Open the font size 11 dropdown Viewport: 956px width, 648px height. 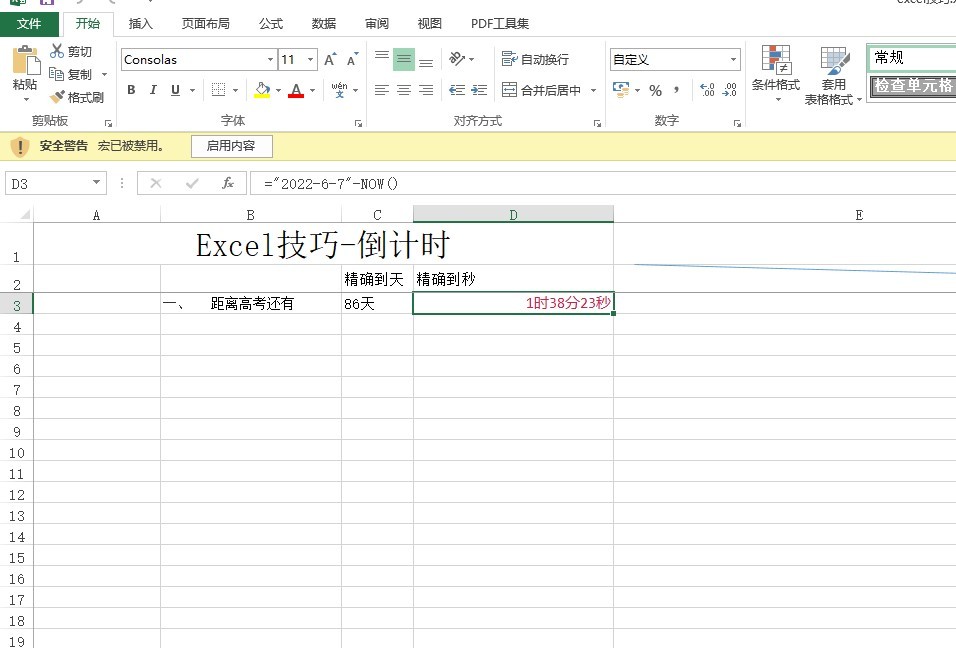[x=310, y=60]
